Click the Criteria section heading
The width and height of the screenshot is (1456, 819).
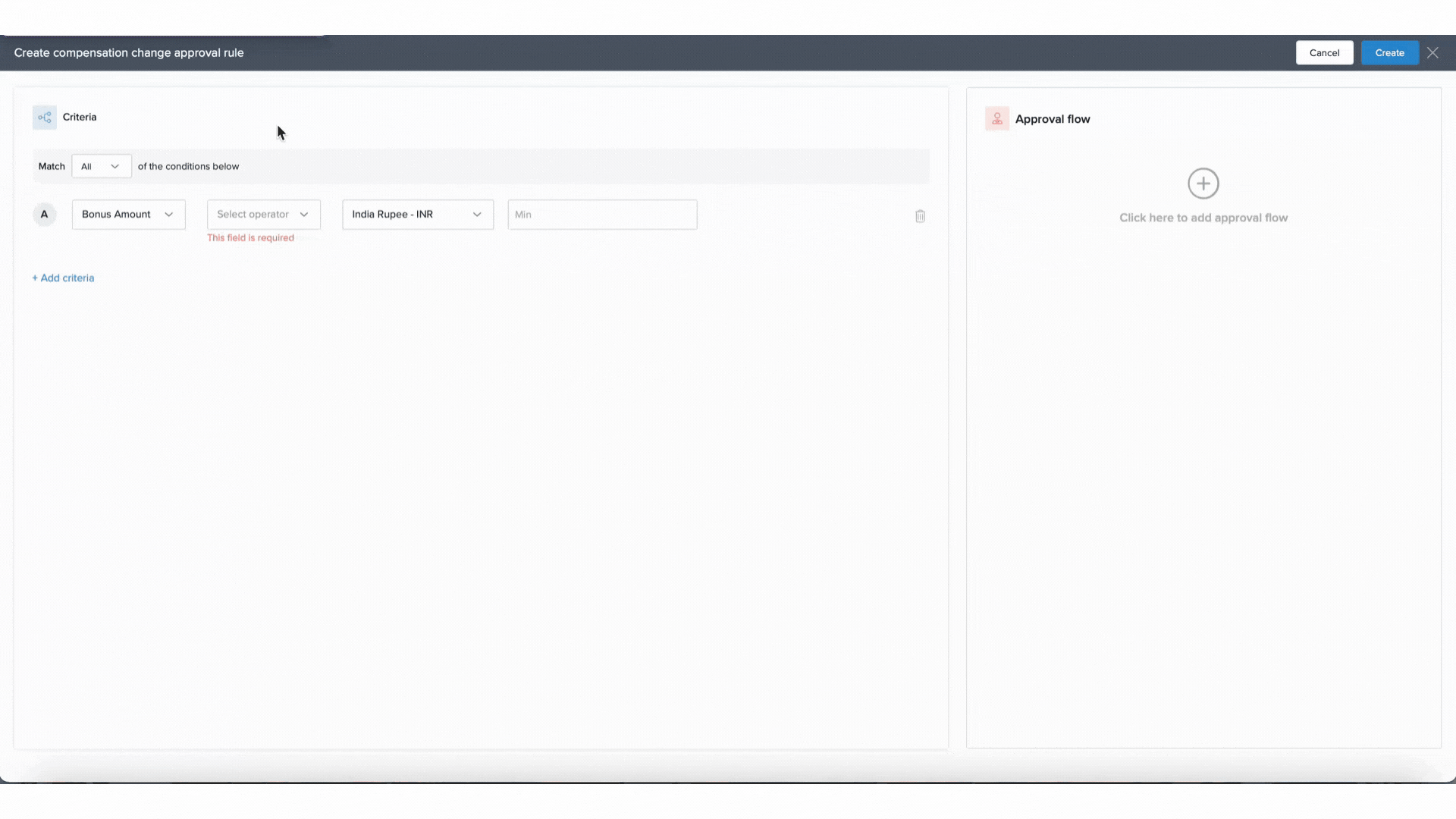coord(80,118)
